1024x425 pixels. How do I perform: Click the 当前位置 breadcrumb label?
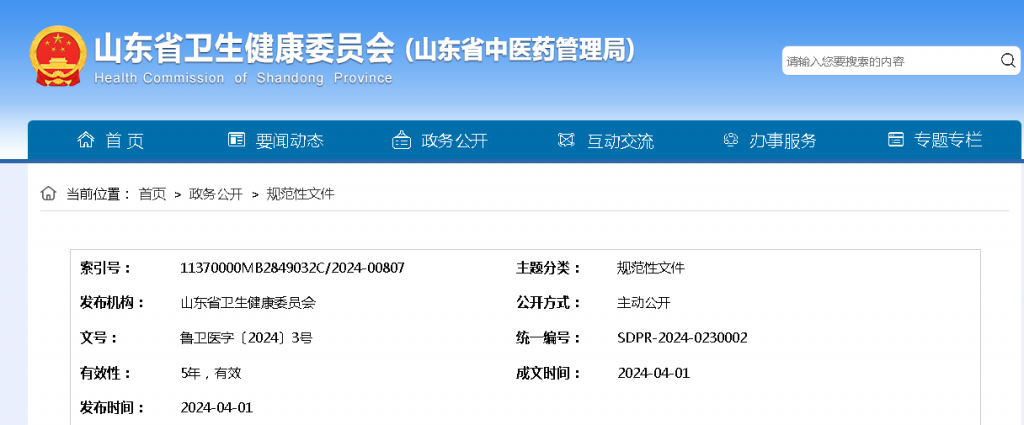click(99, 194)
